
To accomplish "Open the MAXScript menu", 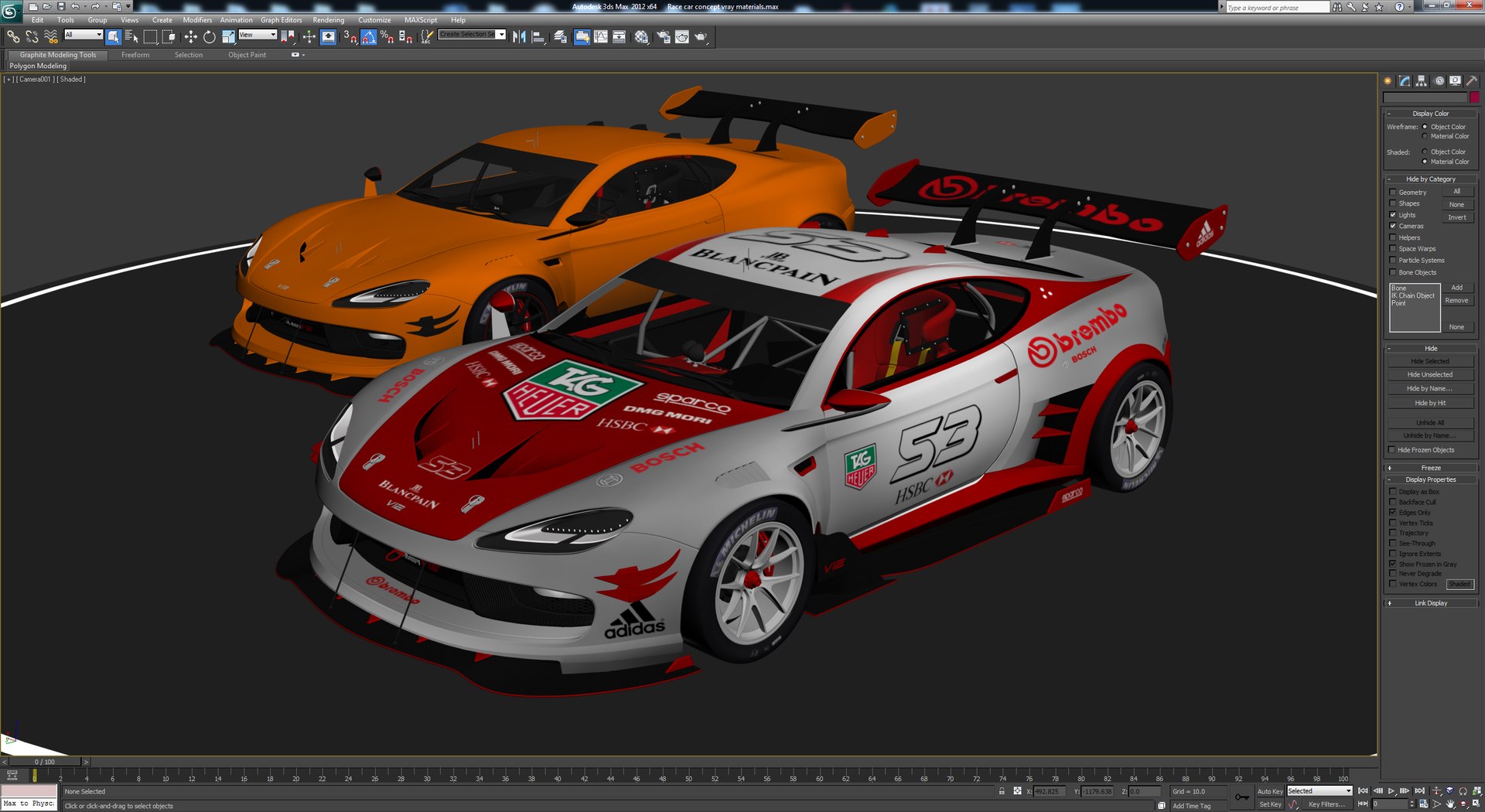I will coord(421,20).
